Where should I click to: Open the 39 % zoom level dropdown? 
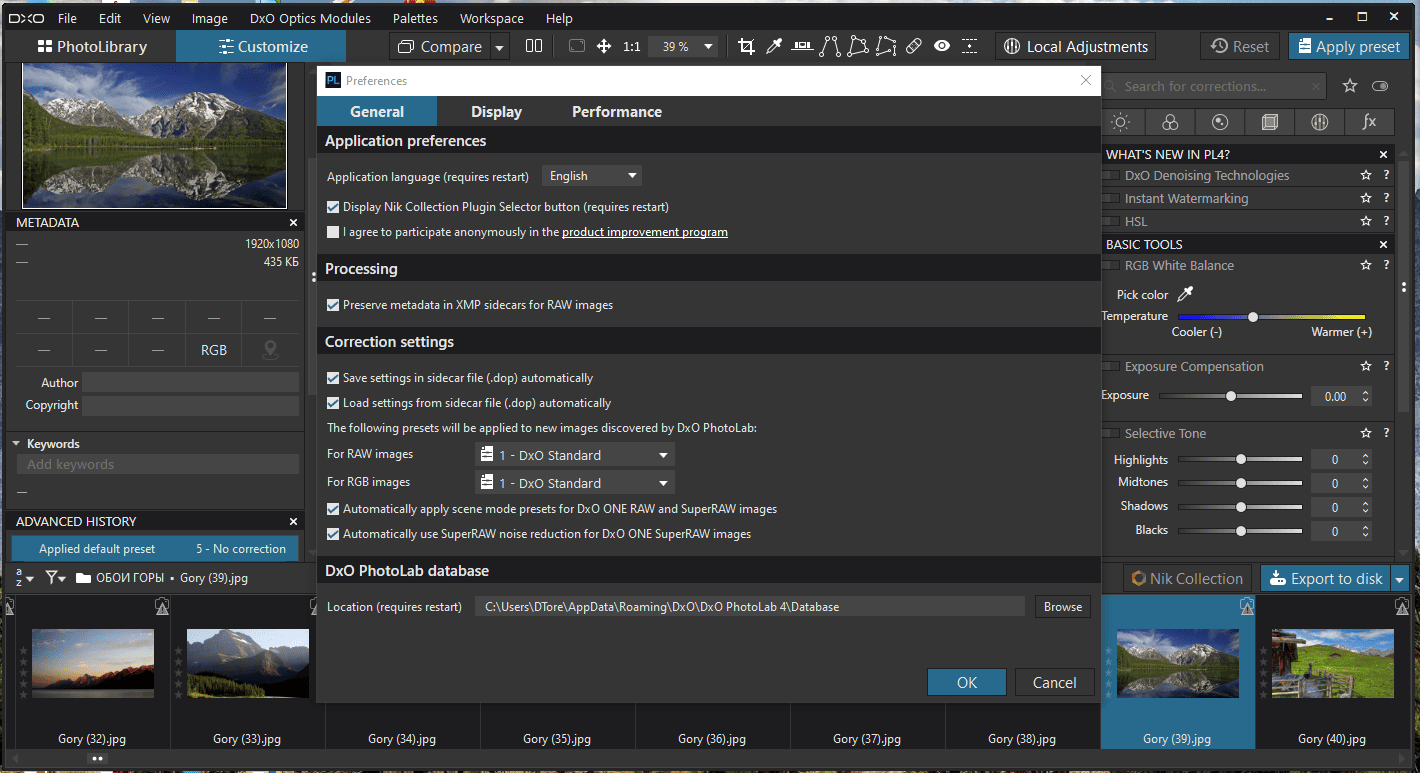pyautogui.click(x=683, y=46)
